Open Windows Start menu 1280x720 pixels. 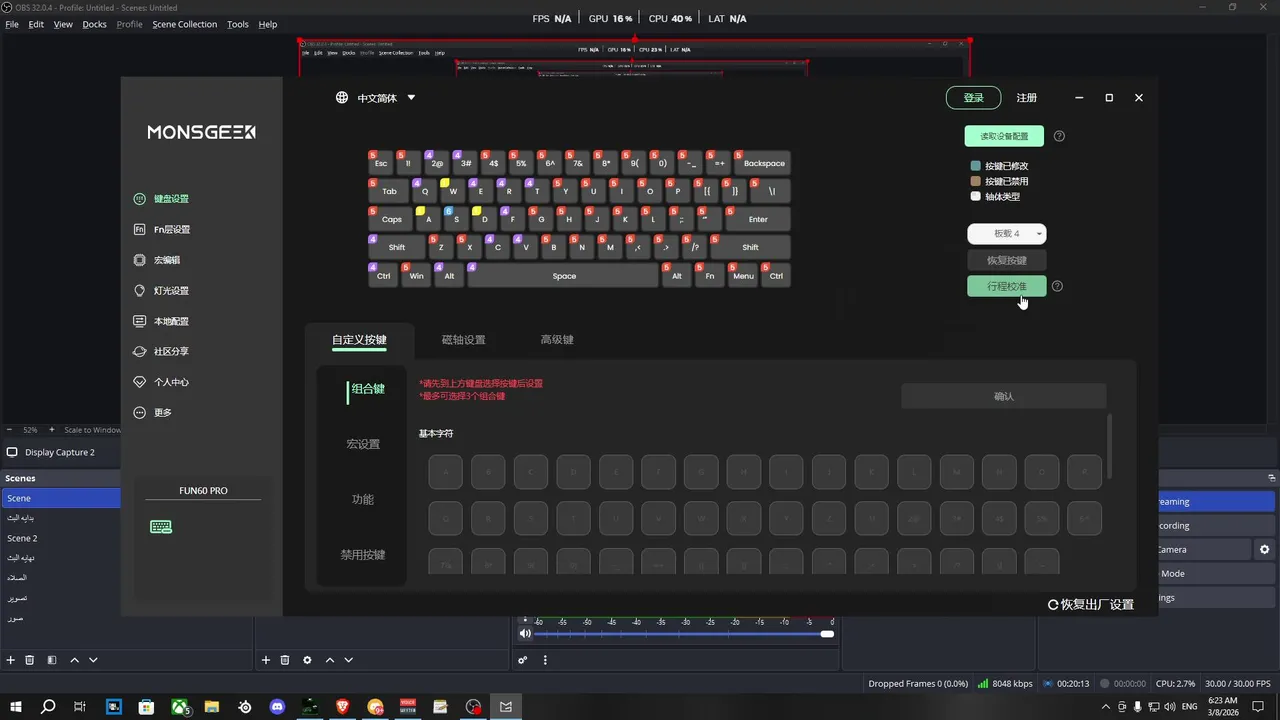[x=16, y=707]
